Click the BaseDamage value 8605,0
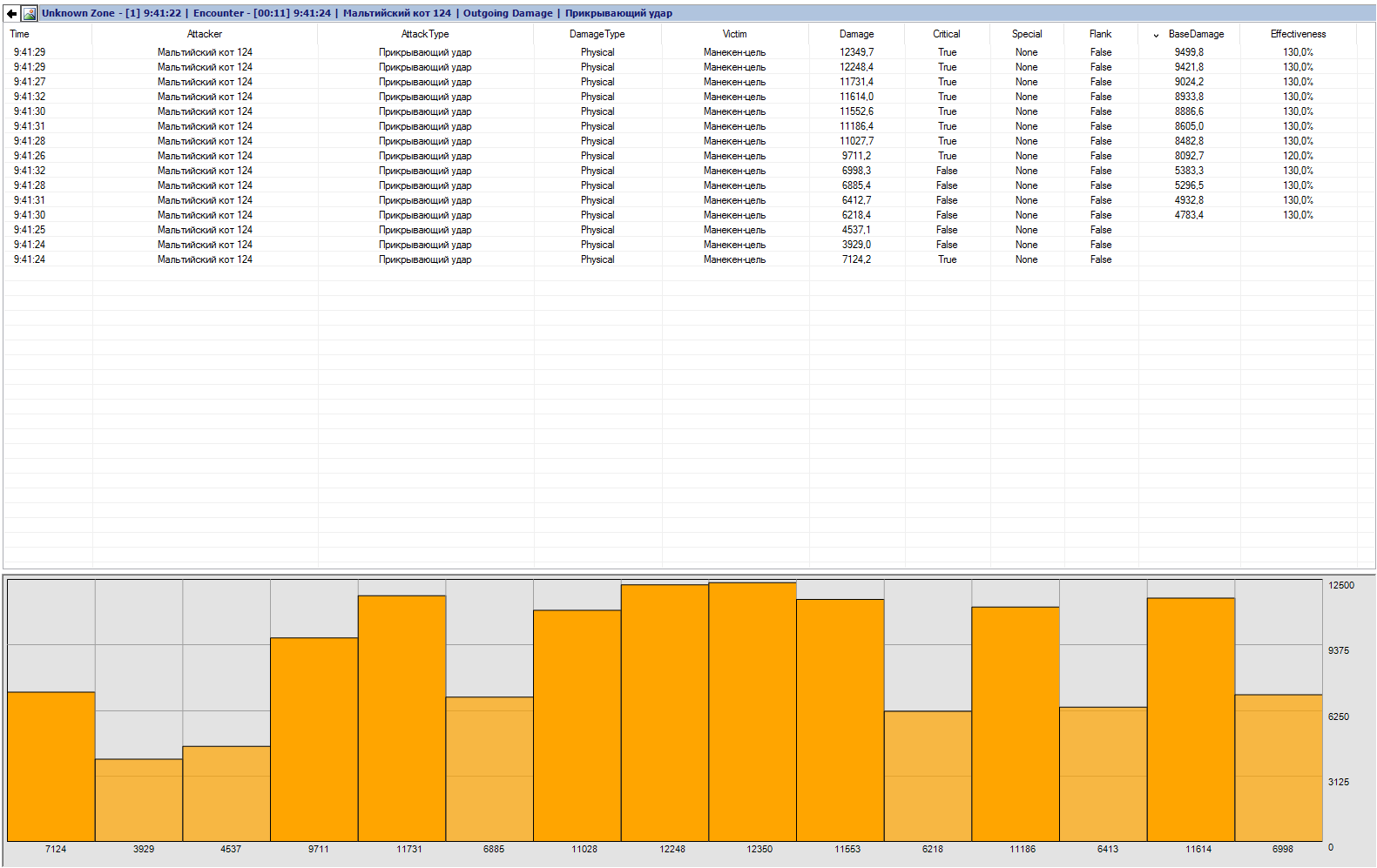This screenshot has width=1377, height=868. click(1189, 126)
